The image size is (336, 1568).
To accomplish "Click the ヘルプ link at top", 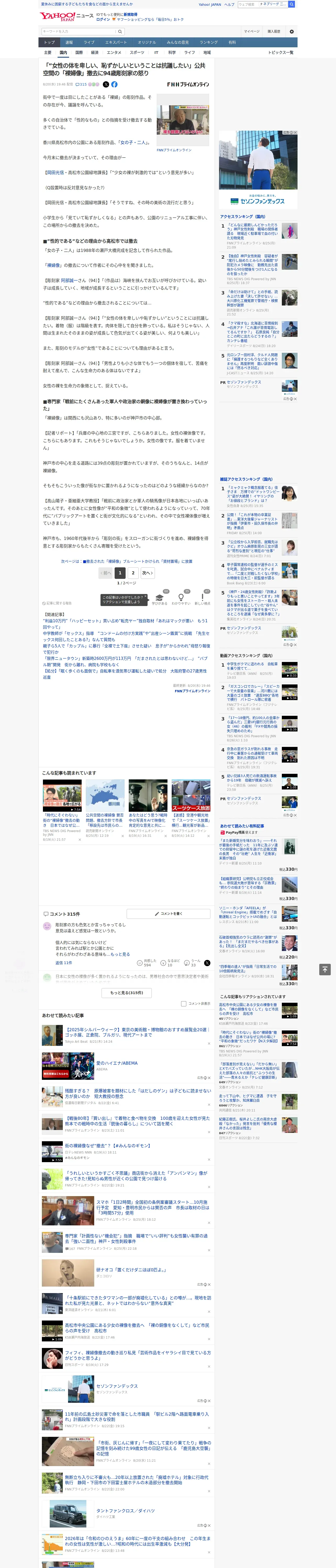I will [x=229, y=4].
